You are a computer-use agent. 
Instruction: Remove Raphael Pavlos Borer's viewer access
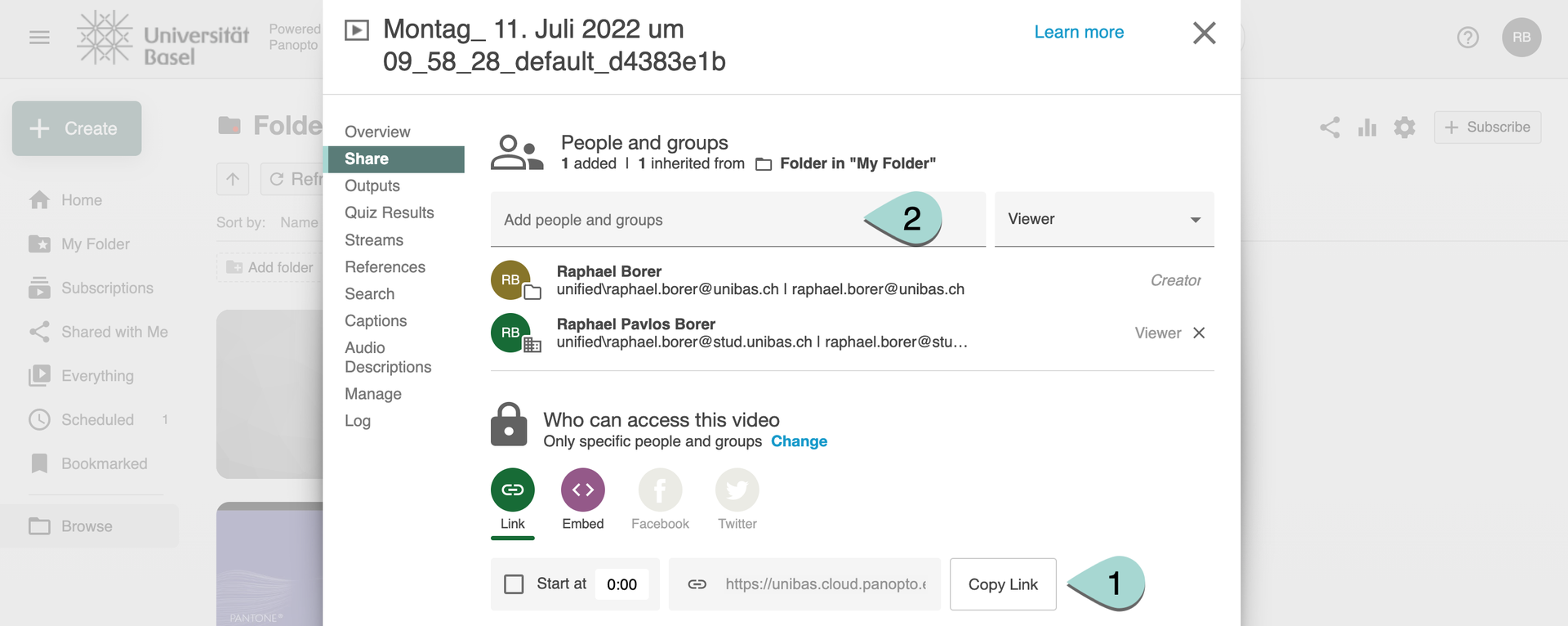click(1199, 333)
